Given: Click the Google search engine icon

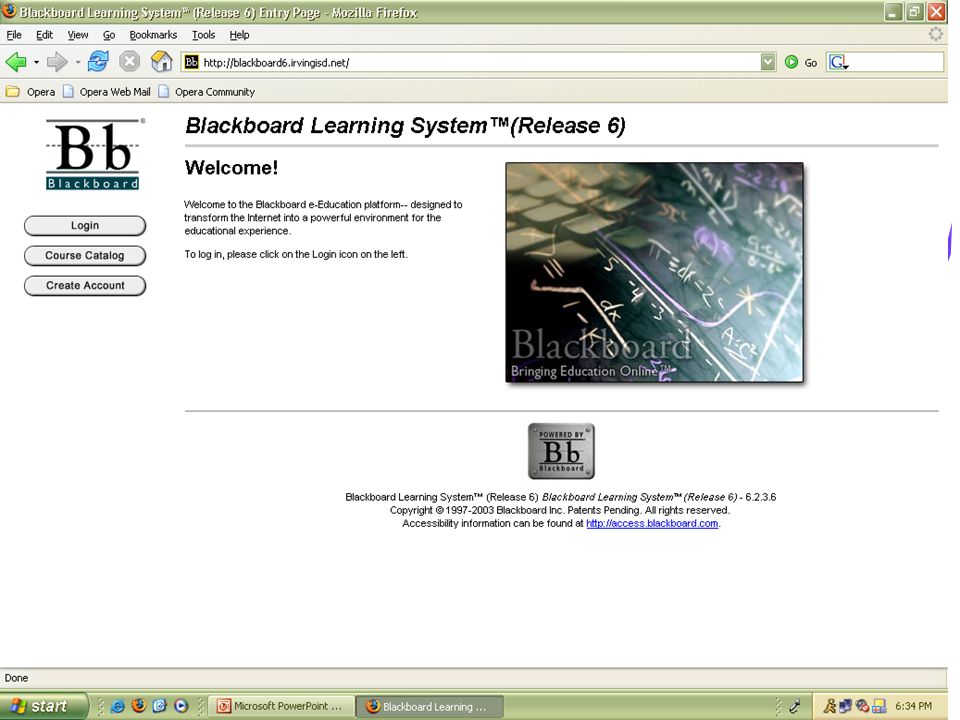Looking at the screenshot, I should 838,62.
